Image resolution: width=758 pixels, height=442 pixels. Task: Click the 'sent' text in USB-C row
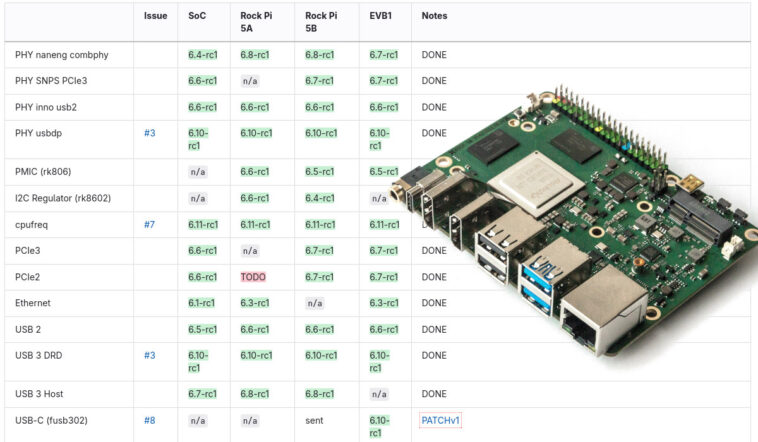coord(315,421)
